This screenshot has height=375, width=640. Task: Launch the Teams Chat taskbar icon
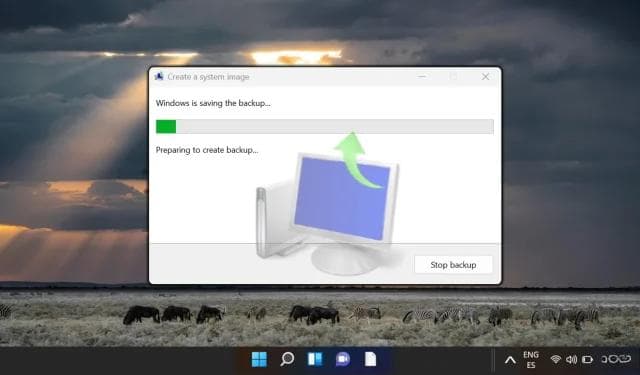point(343,359)
